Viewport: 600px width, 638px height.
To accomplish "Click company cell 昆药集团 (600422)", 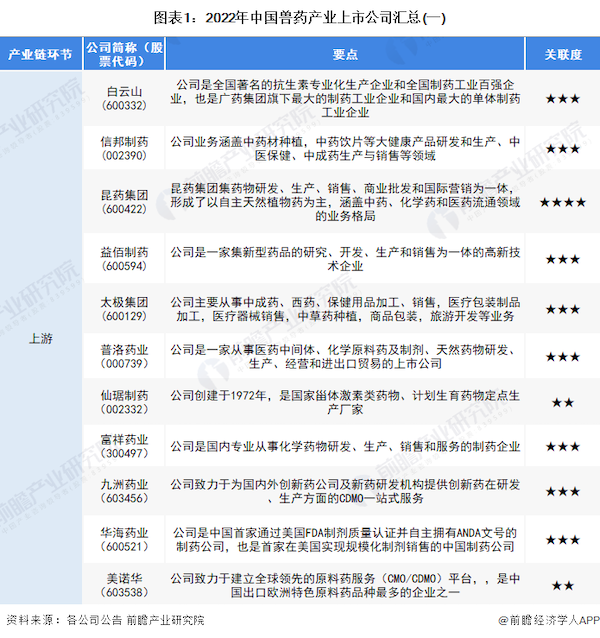I will (x=124, y=202).
